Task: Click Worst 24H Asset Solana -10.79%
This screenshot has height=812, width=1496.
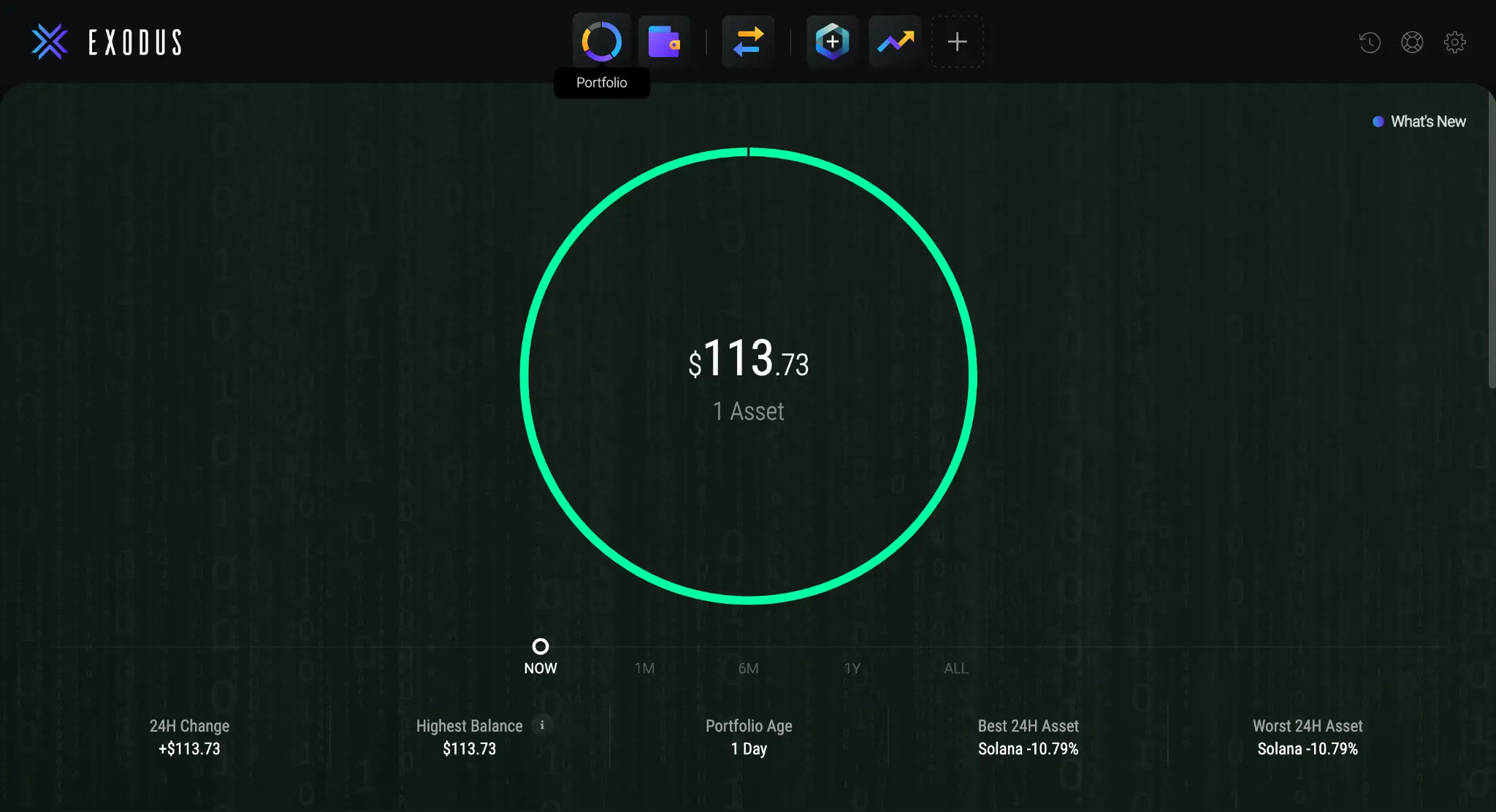Action: tap(1308, 748)
